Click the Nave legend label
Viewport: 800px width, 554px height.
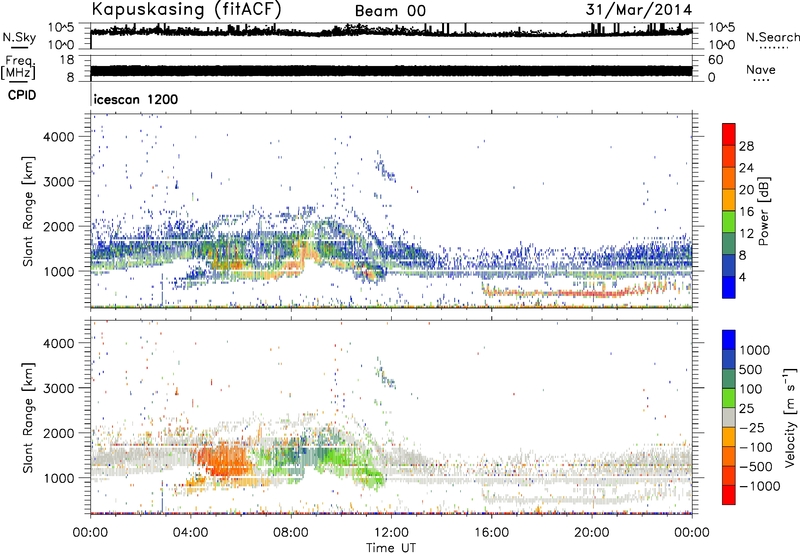coord(761,70)
